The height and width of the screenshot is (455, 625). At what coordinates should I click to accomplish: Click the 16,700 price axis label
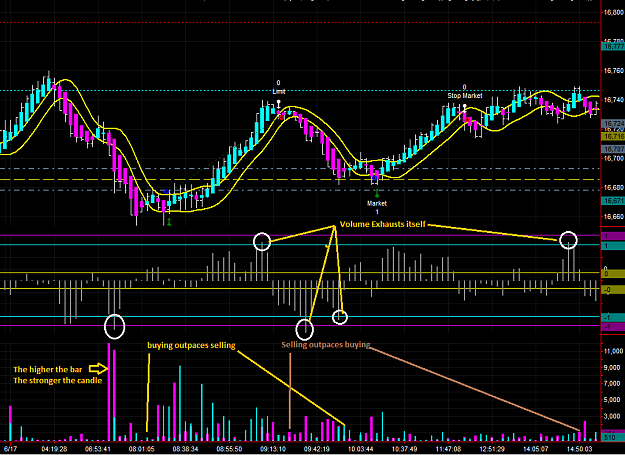tap(613, 159)
